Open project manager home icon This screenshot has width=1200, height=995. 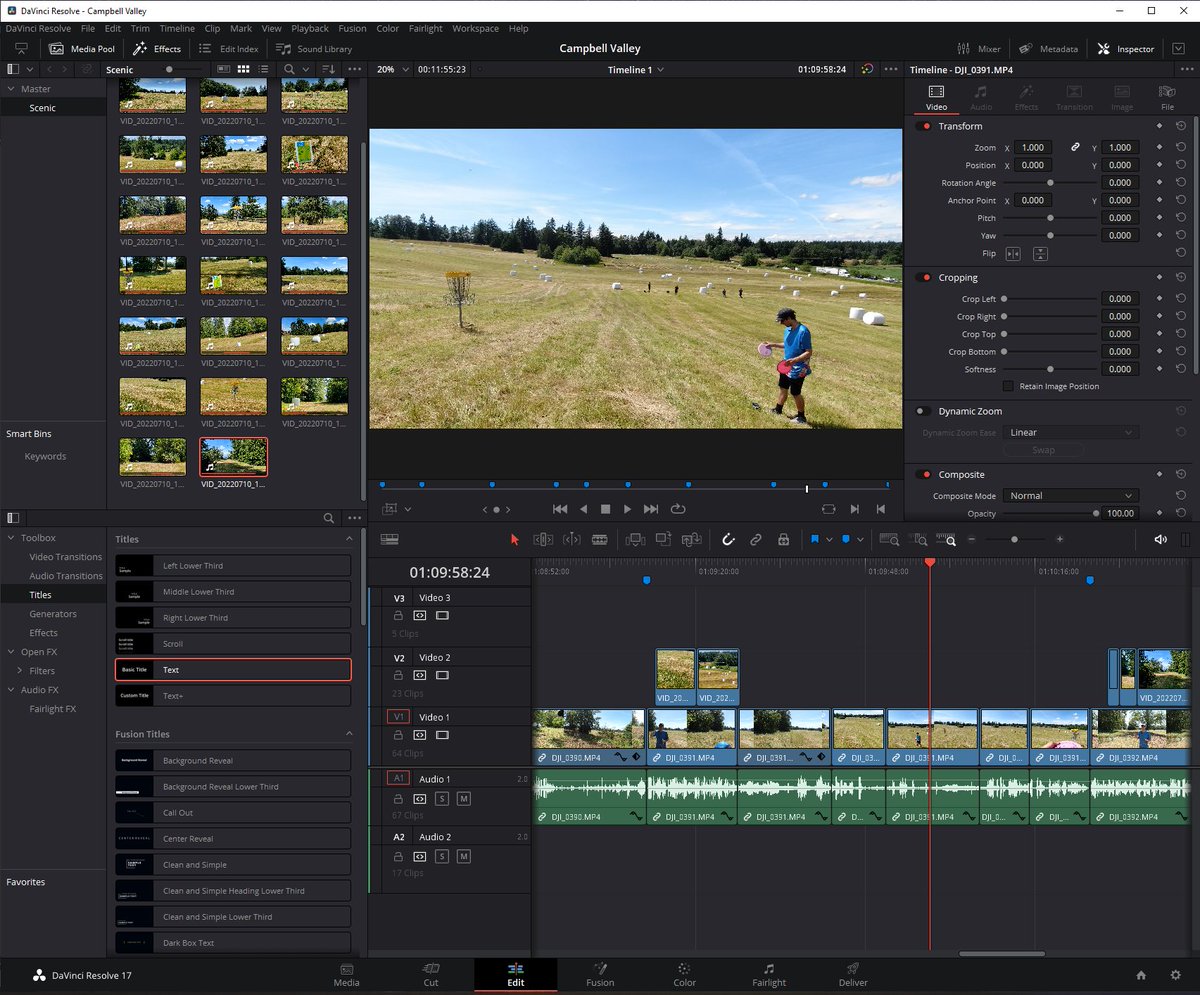[1141, 974]
